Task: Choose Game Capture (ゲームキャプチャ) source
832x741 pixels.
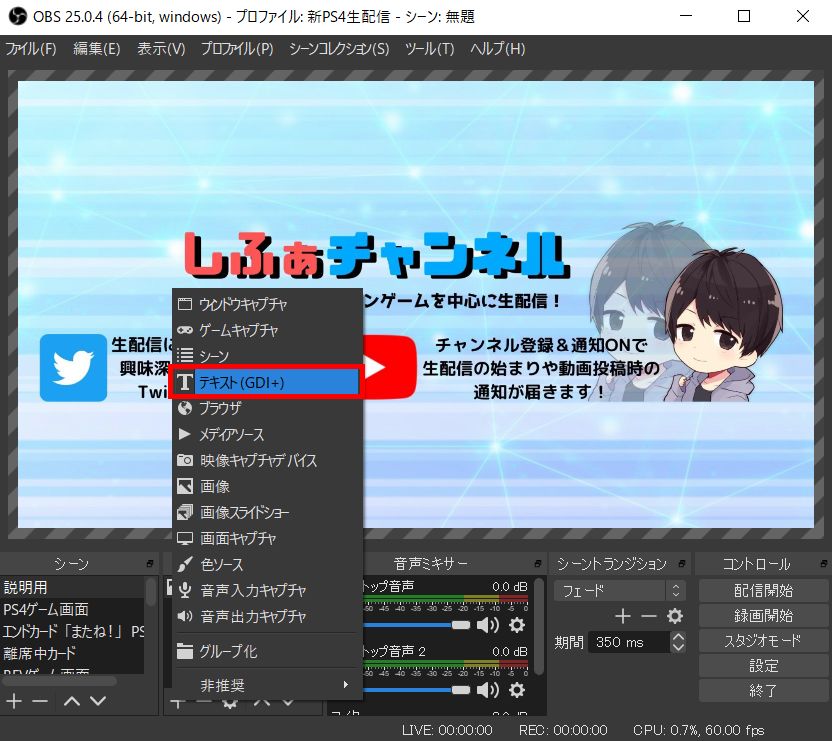Action: [267, 330]
